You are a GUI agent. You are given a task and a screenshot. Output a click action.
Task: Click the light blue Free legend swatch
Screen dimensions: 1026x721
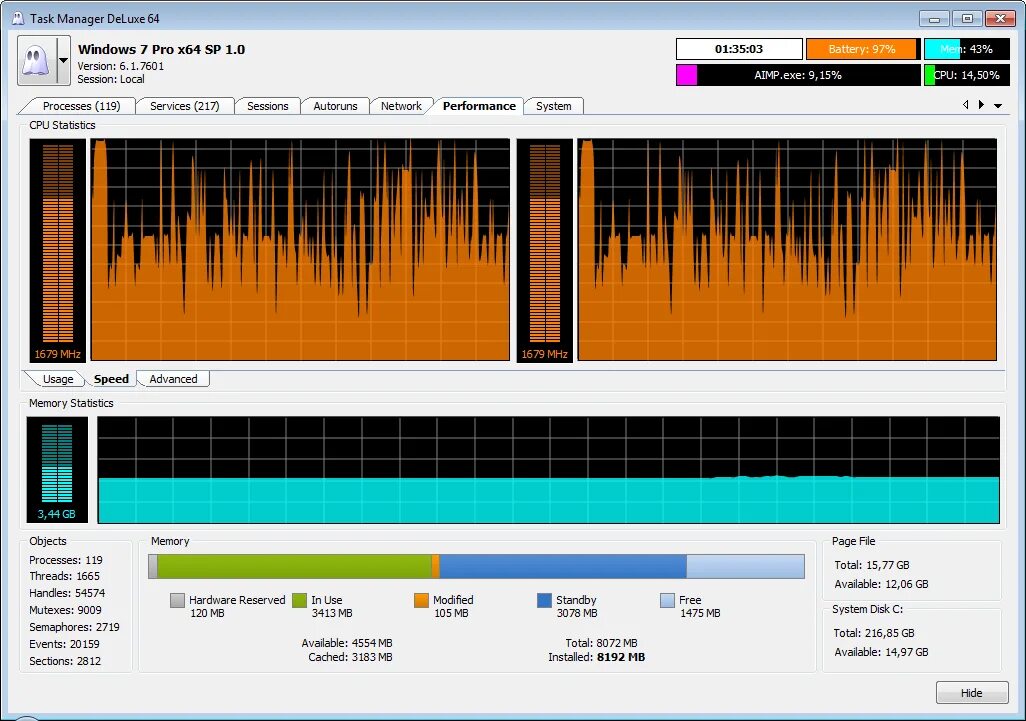click(x=667, y=600)
